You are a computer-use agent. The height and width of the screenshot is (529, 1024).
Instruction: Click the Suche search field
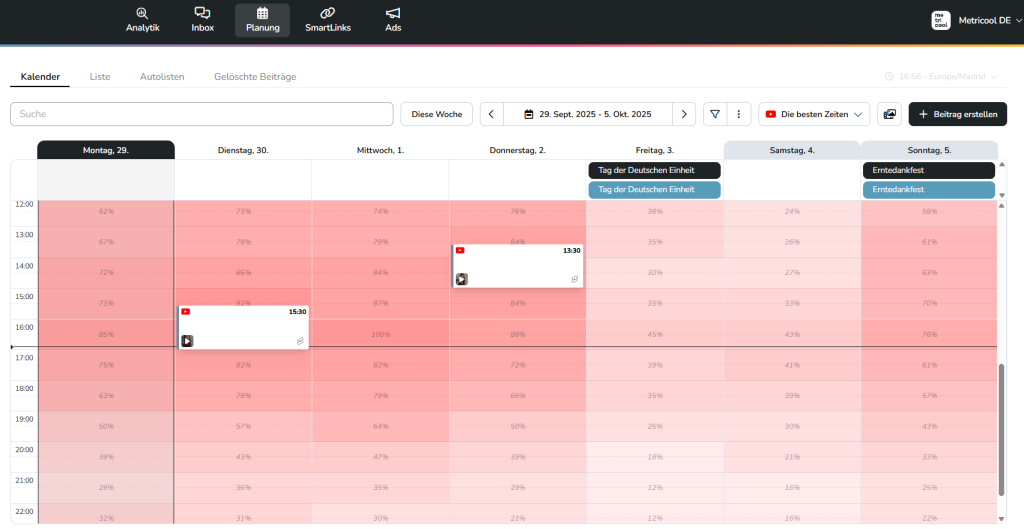coord(201,114)
